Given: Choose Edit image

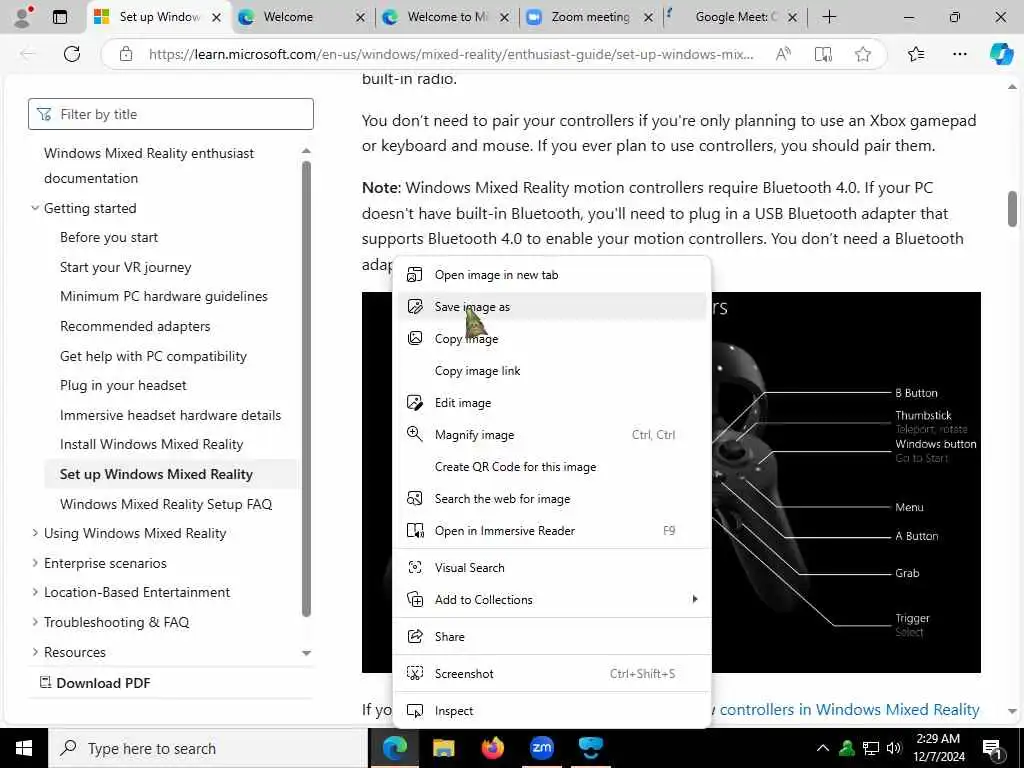Looking at the screenshot, I should coord(552,403).
